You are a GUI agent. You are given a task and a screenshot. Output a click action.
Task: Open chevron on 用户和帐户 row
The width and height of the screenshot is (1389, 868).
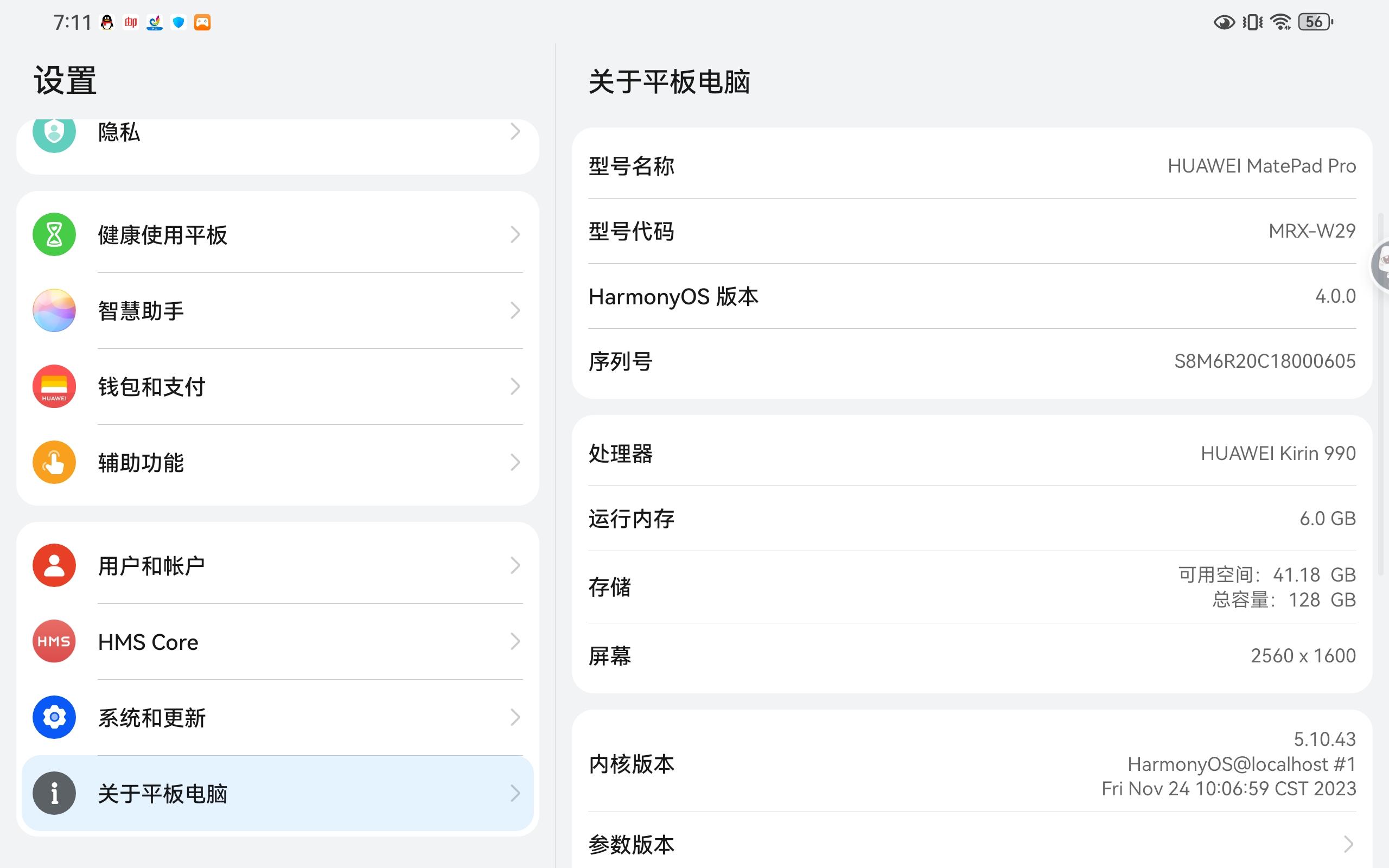click(x=515, y=565)
